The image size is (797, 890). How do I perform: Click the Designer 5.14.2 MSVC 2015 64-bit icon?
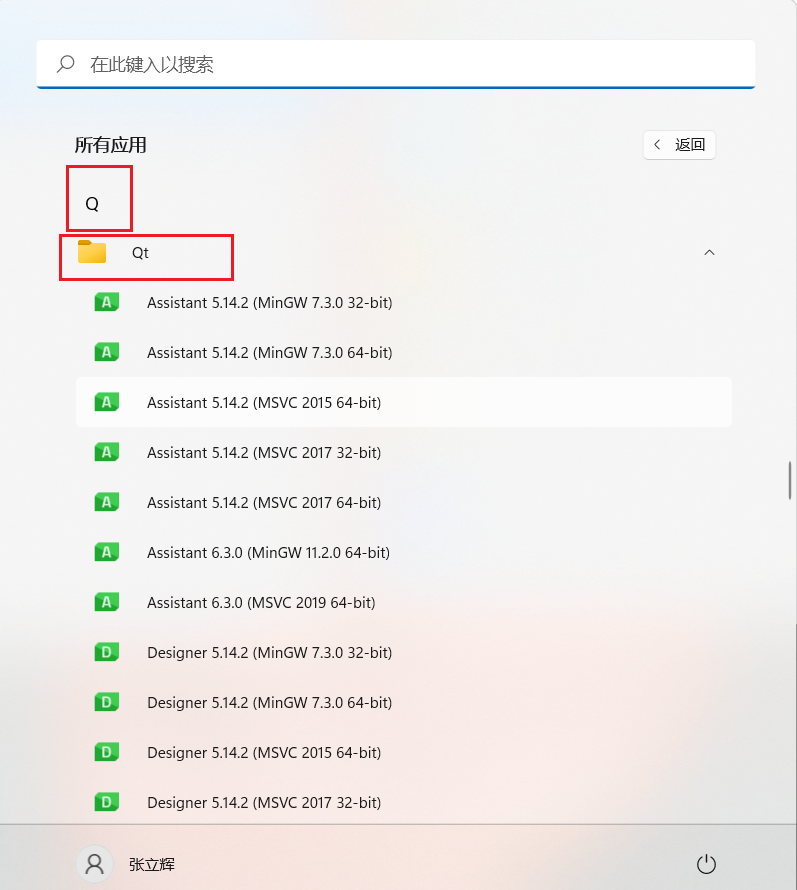click(107, 752)
